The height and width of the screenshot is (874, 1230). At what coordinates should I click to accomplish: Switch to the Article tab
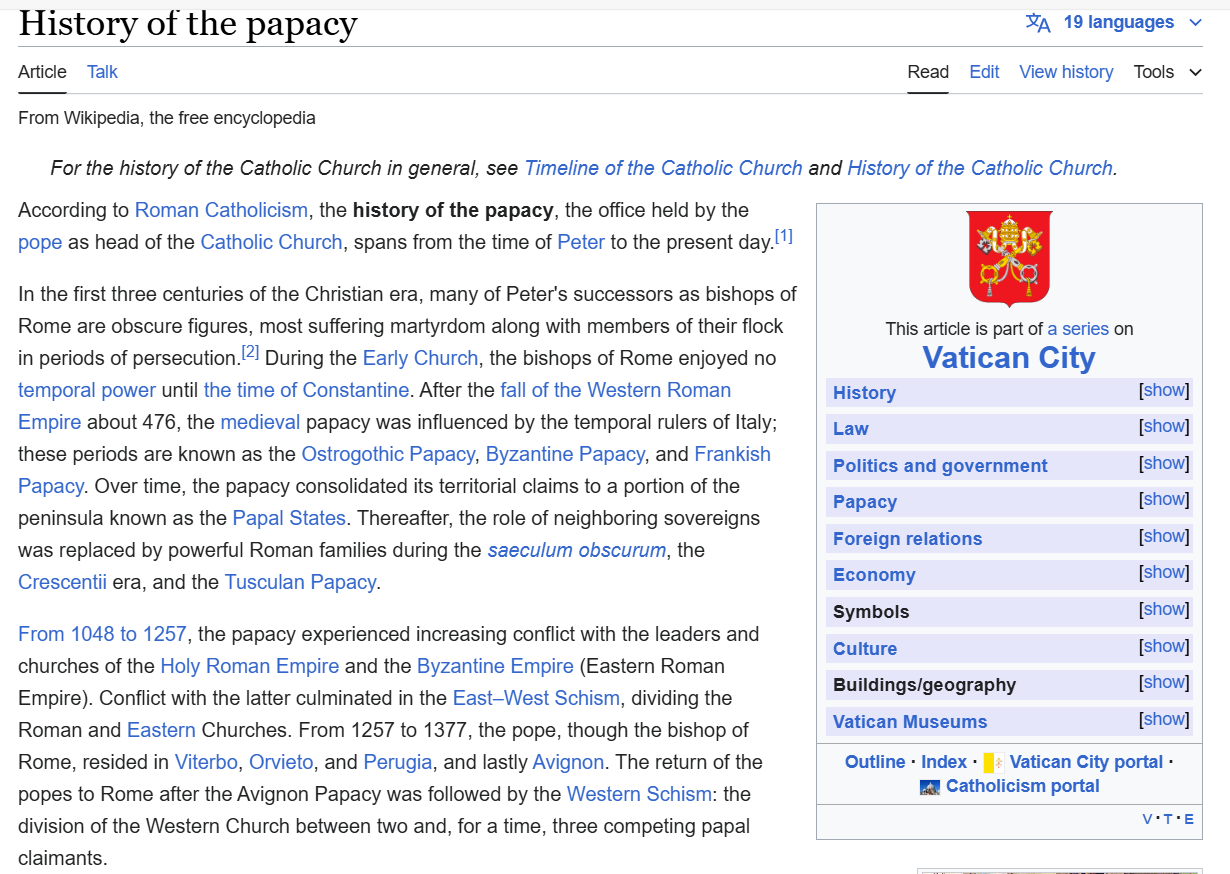(42, 72)
